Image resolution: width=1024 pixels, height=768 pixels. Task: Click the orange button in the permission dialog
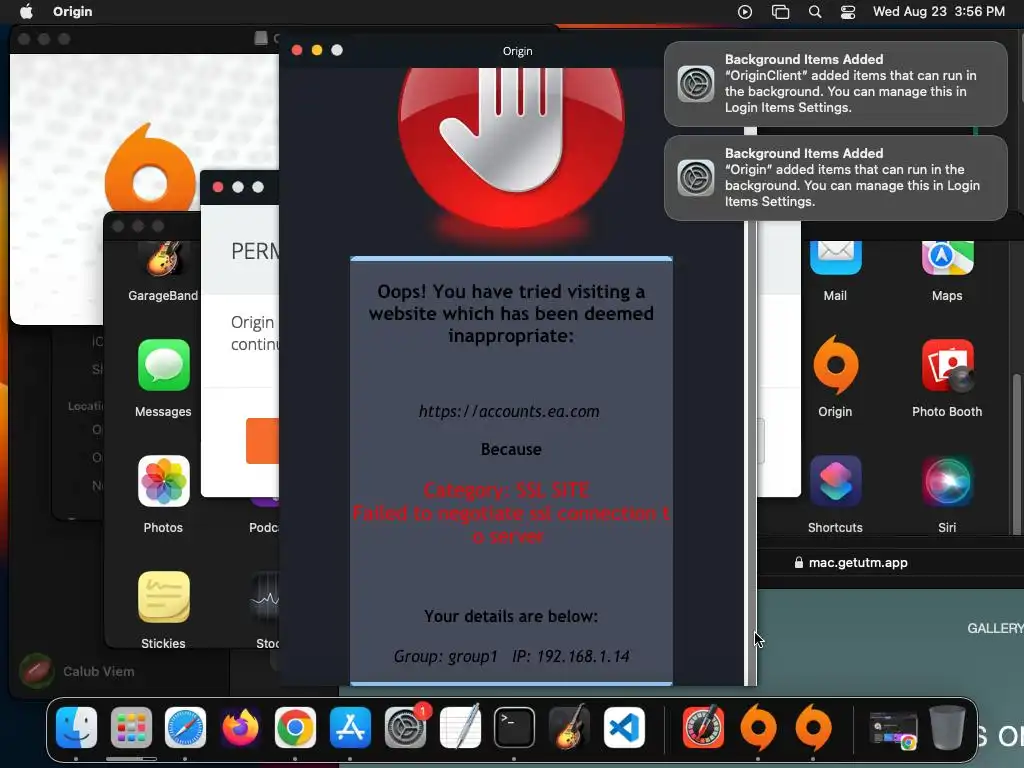(263, 441)
